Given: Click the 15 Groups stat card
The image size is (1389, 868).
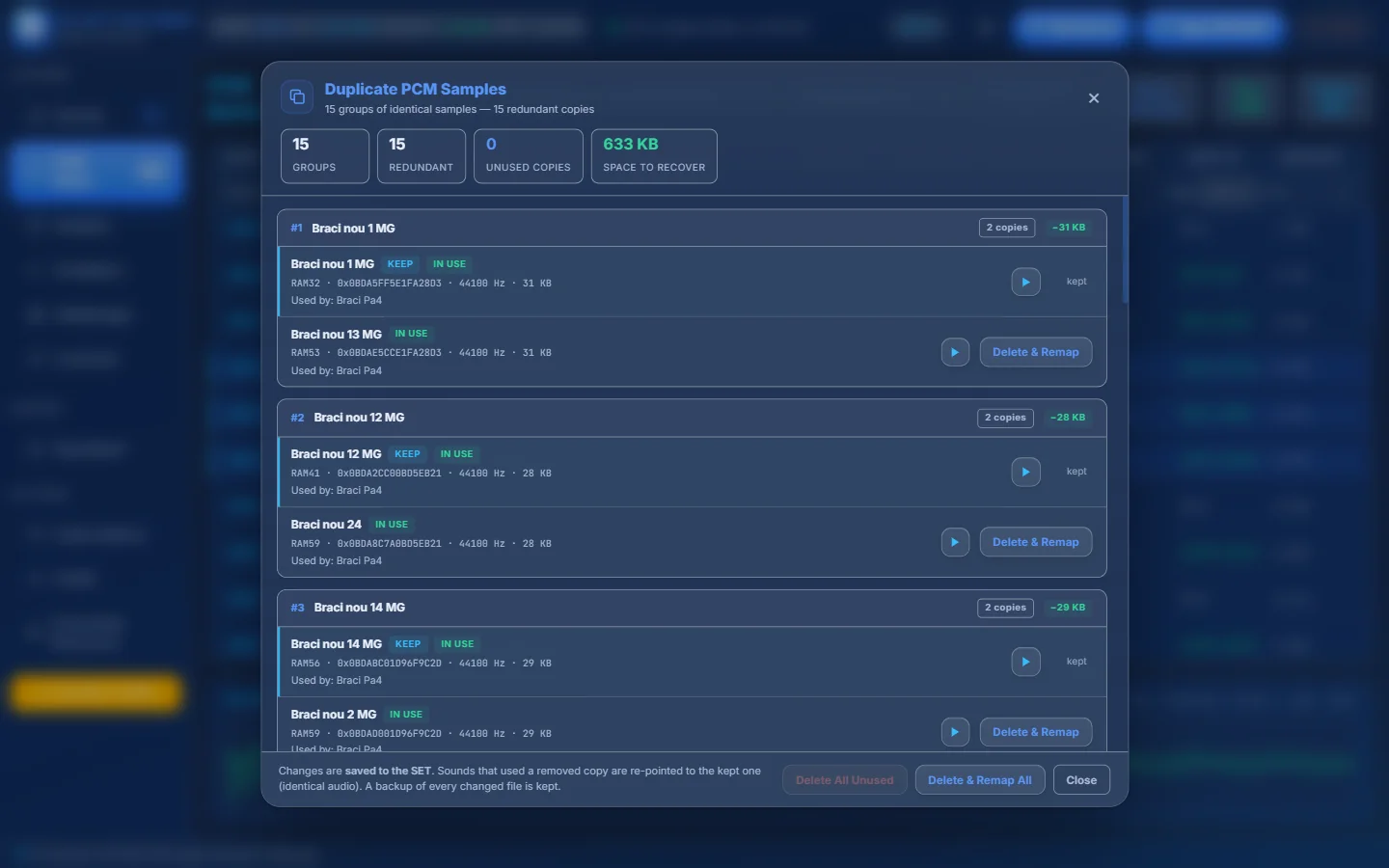Looking at the screenshot, I should 325,156.
